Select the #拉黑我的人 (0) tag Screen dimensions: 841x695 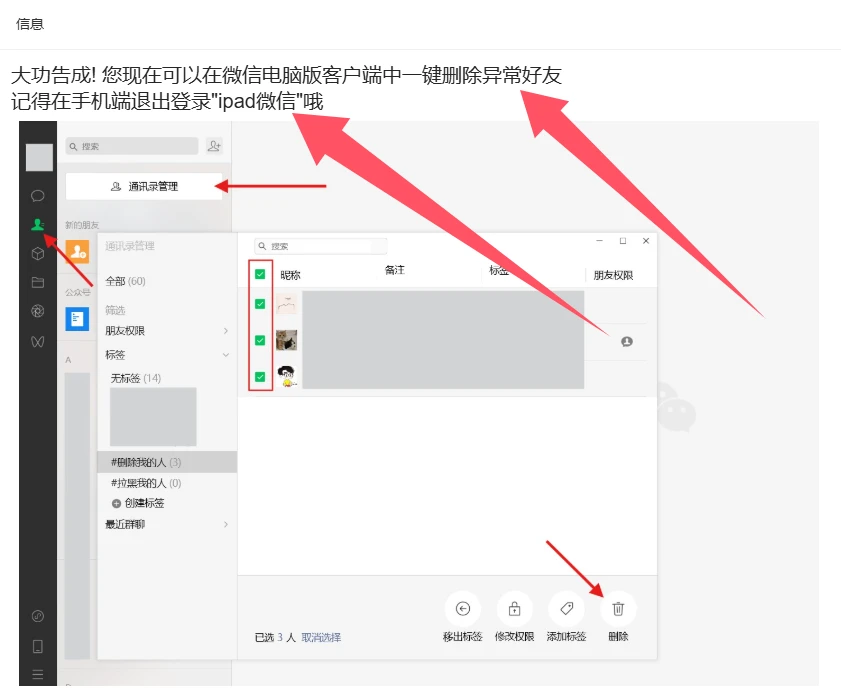[146, 483]
